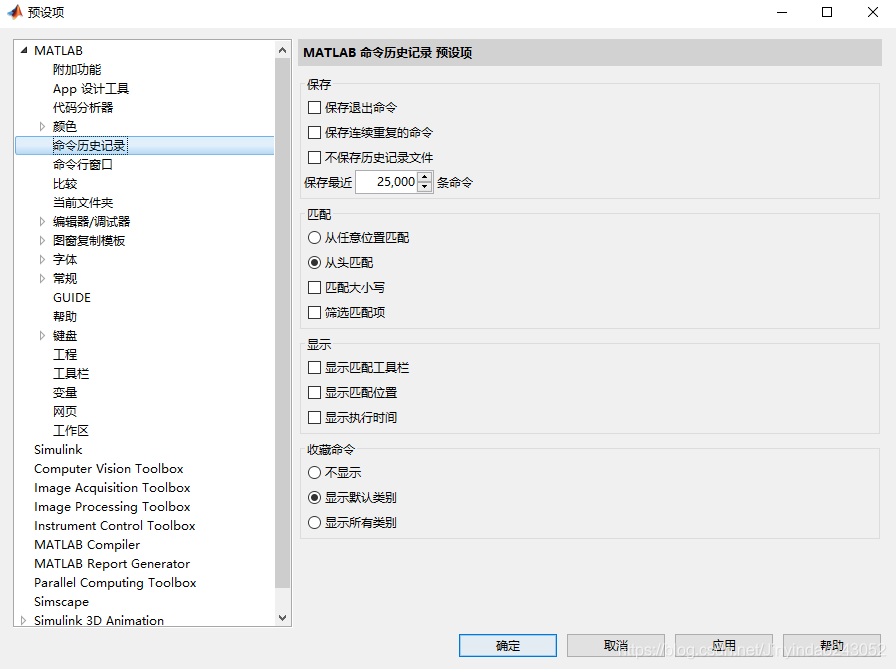Screen dimensions: 896x669
Task: Open Image Processing Toolbox preferences
Action: coord(112,507)
